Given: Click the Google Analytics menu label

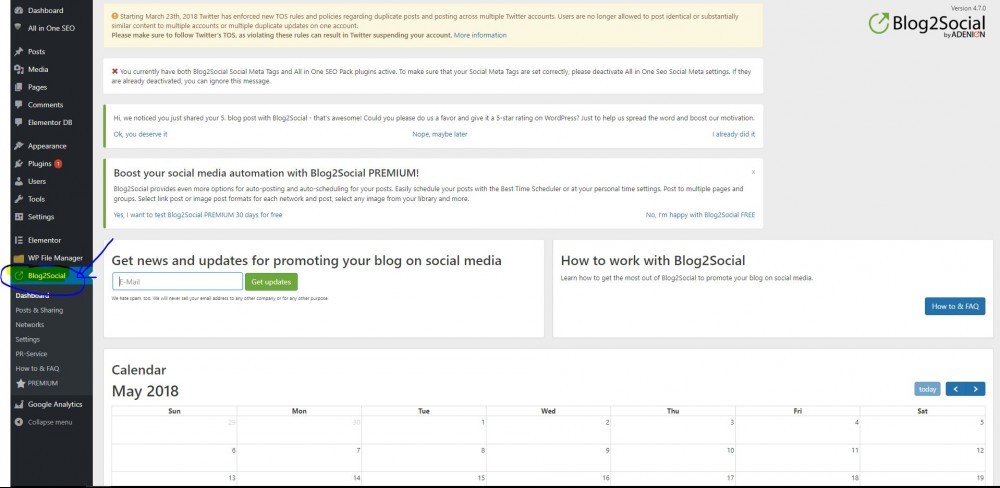Looking at the screenshot, I should coord(55,404).
